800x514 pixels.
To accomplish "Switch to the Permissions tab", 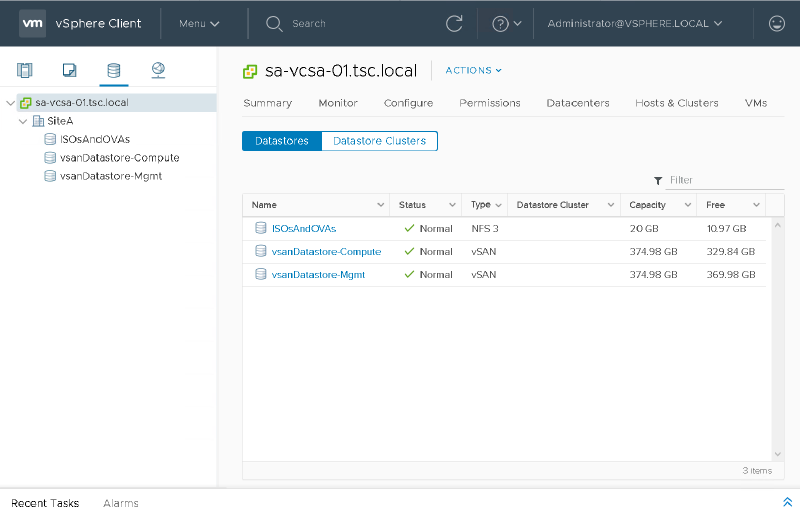I will click(x=490, y=103).
